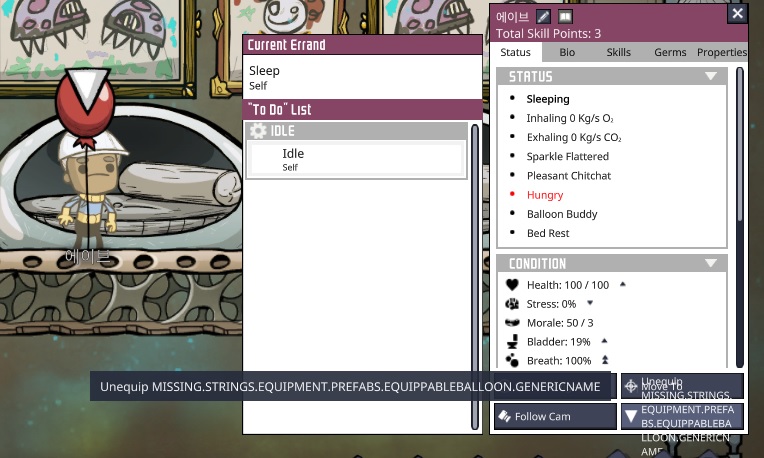This screenshot has width=764, height=458.
Task: Click the Sleep current errand entry
Action: [x=362, y=77]
